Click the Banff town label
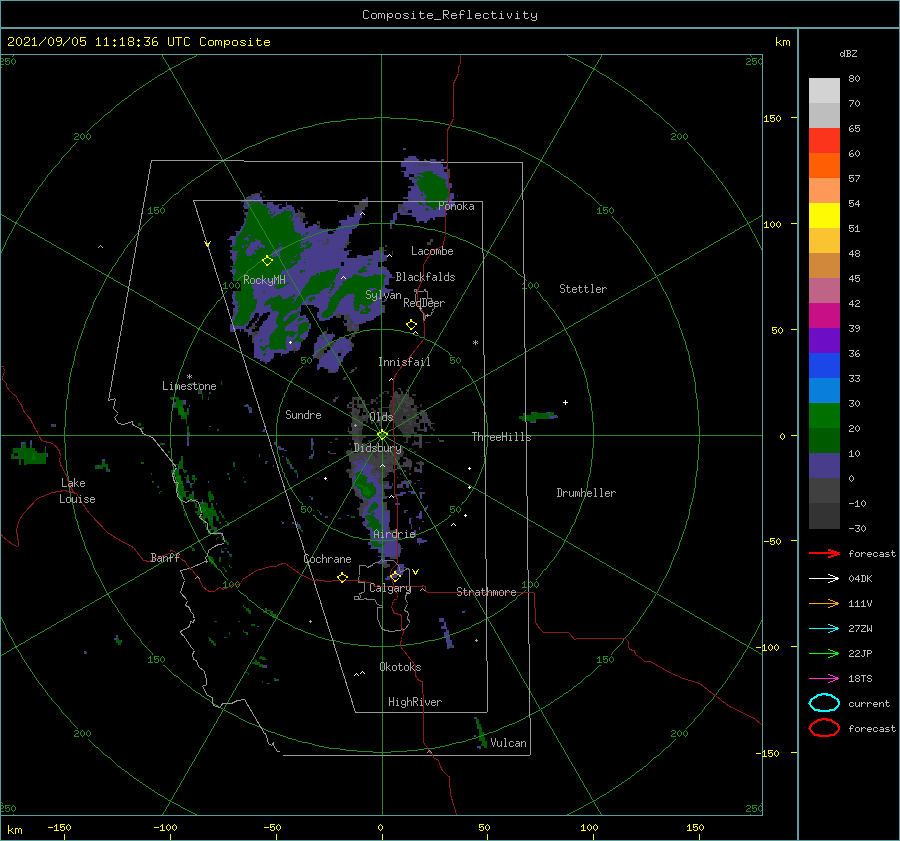Image resolution: width=900 pixels, height=841 pixels. [x=165, y=557]
